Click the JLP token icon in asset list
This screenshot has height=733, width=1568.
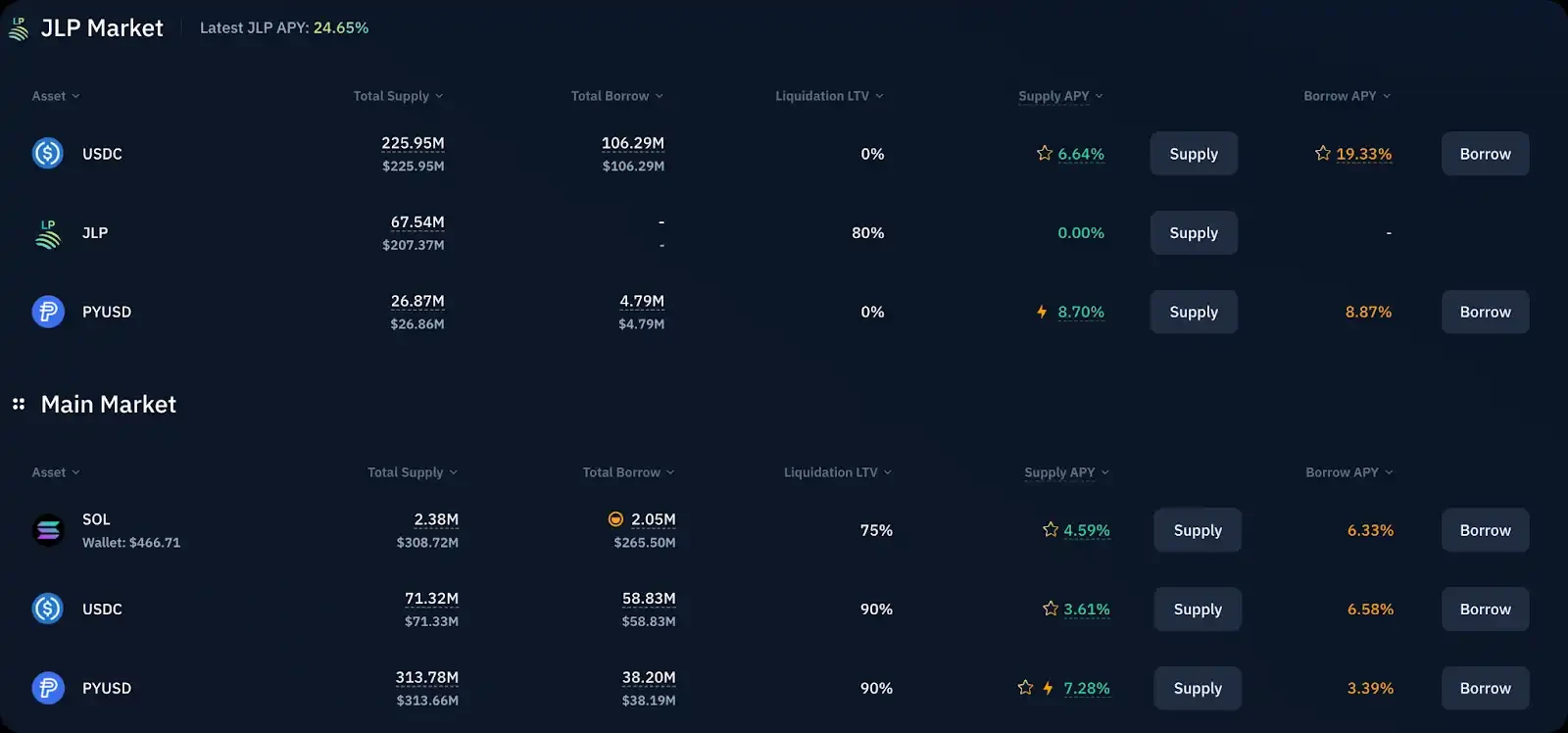47,233
